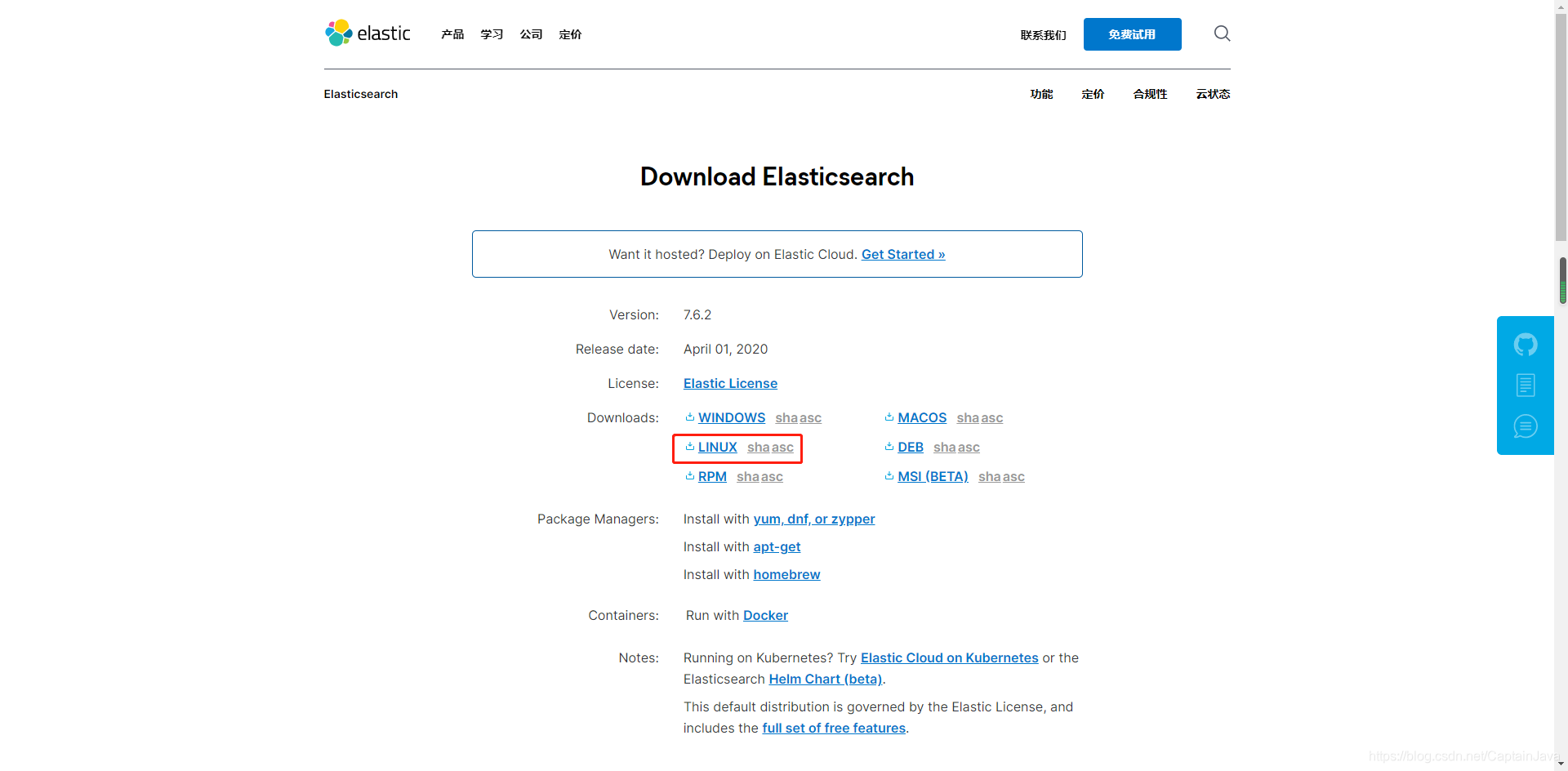Select the 定价 tab in Elasticsearch subnav
The width and height of the screenshot is (1568, 771).
point(1093,94)
